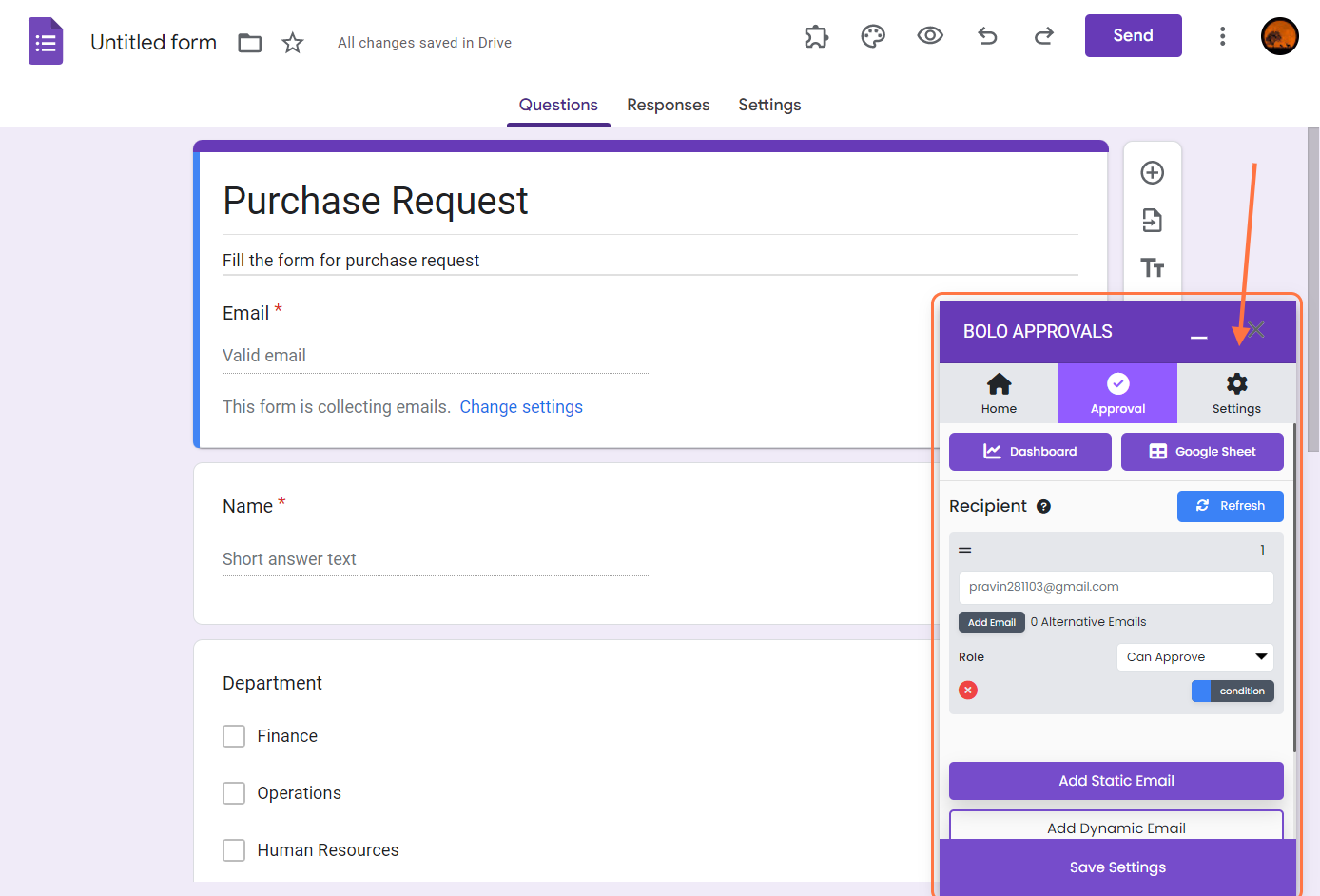Preview form with the eye icon
The image size is (1320, 896).
[x=930, y=36]
